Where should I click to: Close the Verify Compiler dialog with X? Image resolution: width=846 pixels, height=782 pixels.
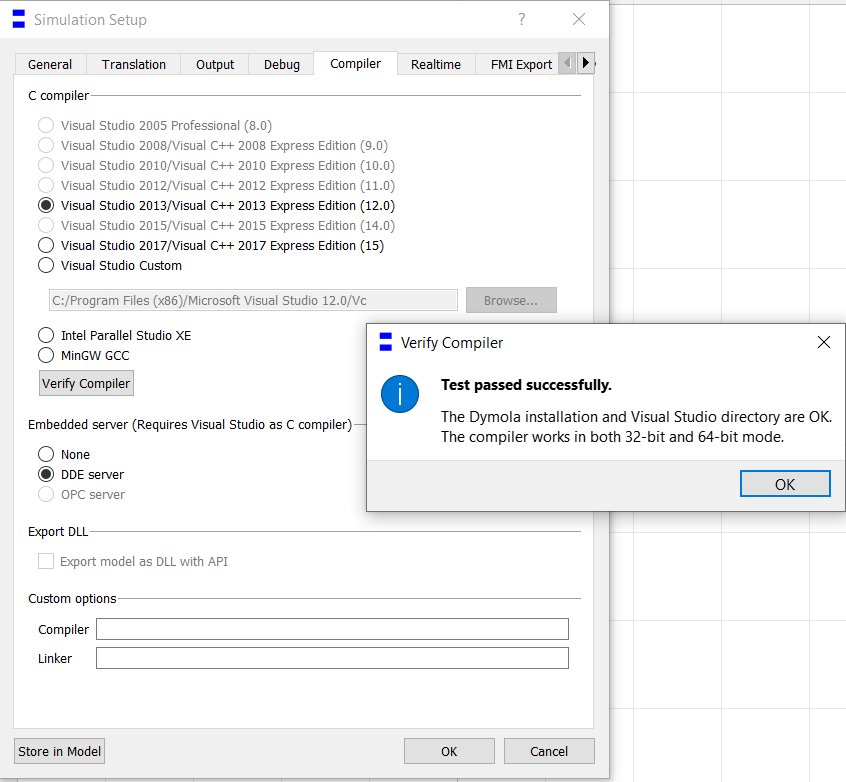point(823,343)
